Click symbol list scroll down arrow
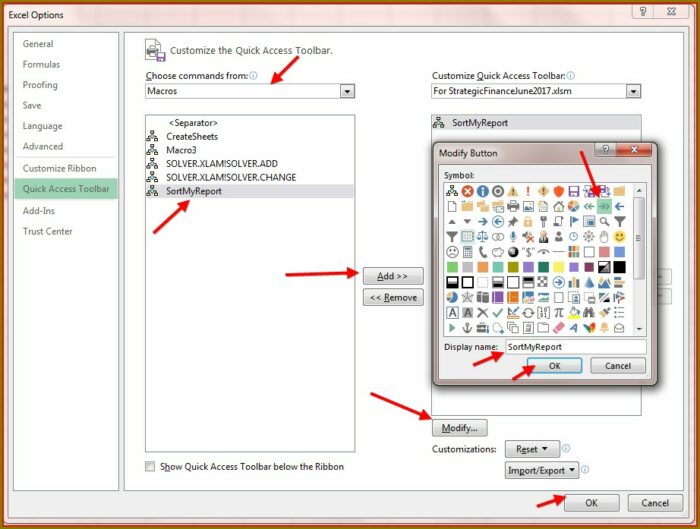 coord(639,329)
